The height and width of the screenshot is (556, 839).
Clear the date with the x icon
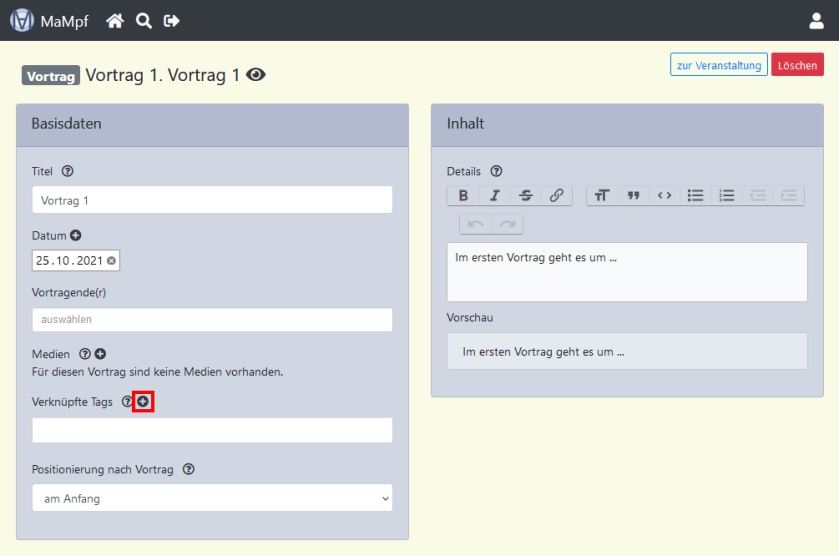tap(112, 260)
